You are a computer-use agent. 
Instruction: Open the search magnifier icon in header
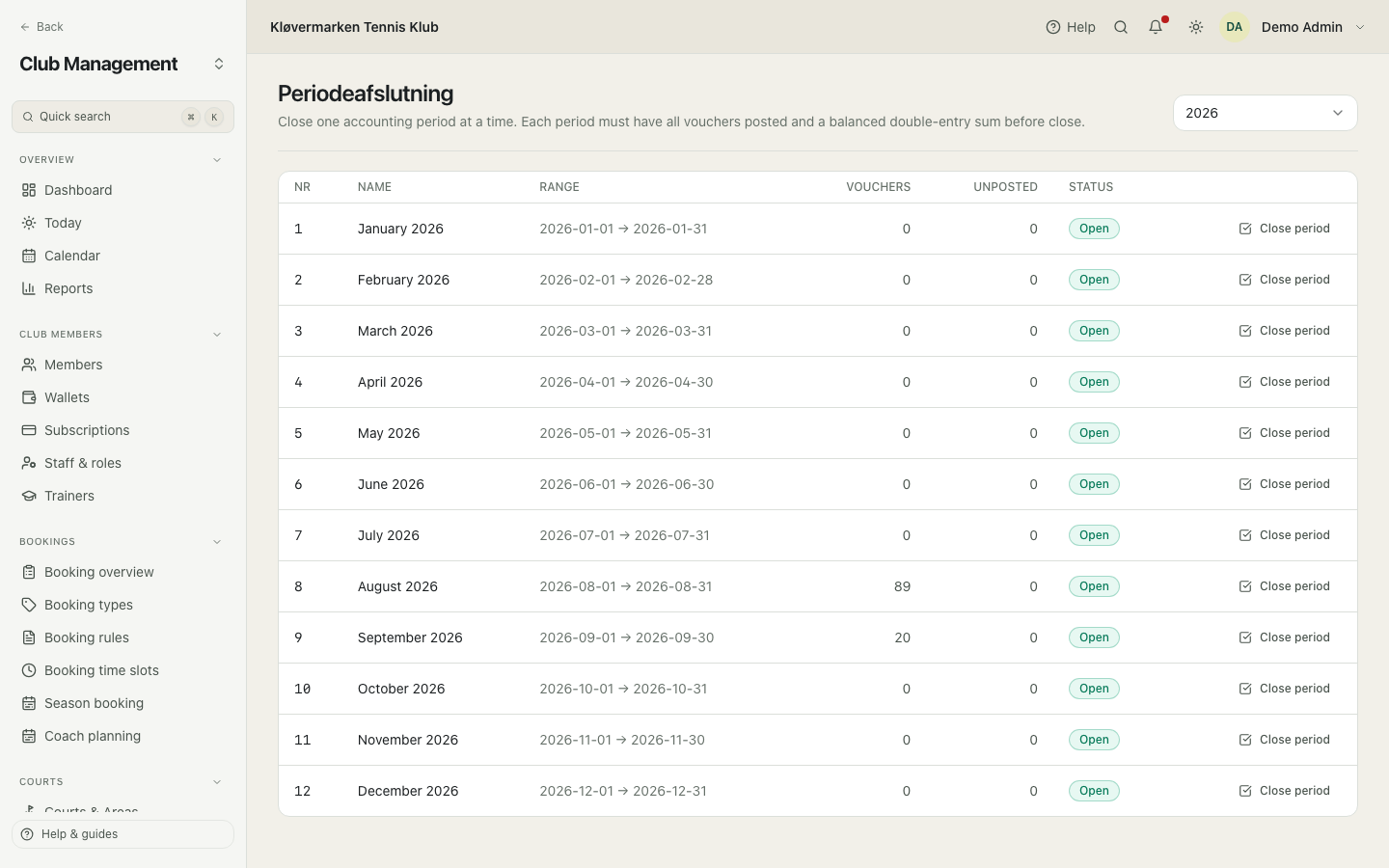1121,27
